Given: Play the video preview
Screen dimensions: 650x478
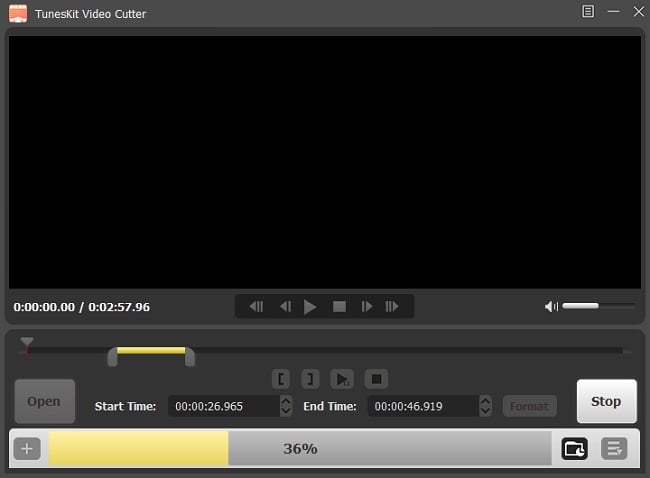Looking at the screenshot, I should pos(310,307).
